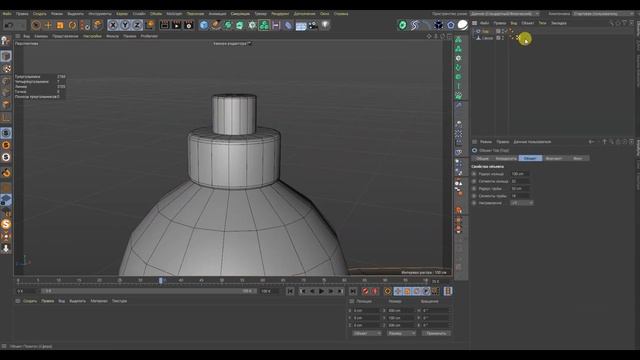Click the Enable Snap S icon
Viewport: 640px width, 360px height.
[6, 133]
